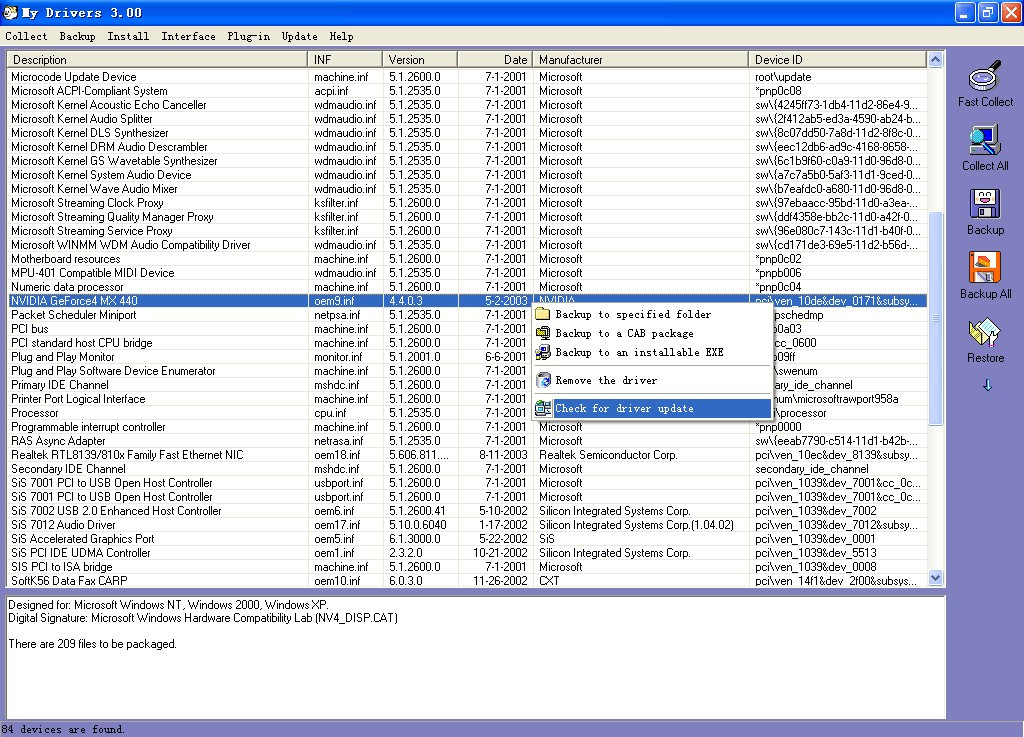This screenshot has width=1024, height=737.
Task: Click the list scrollbar up arrow
Action: pos(935,59)
